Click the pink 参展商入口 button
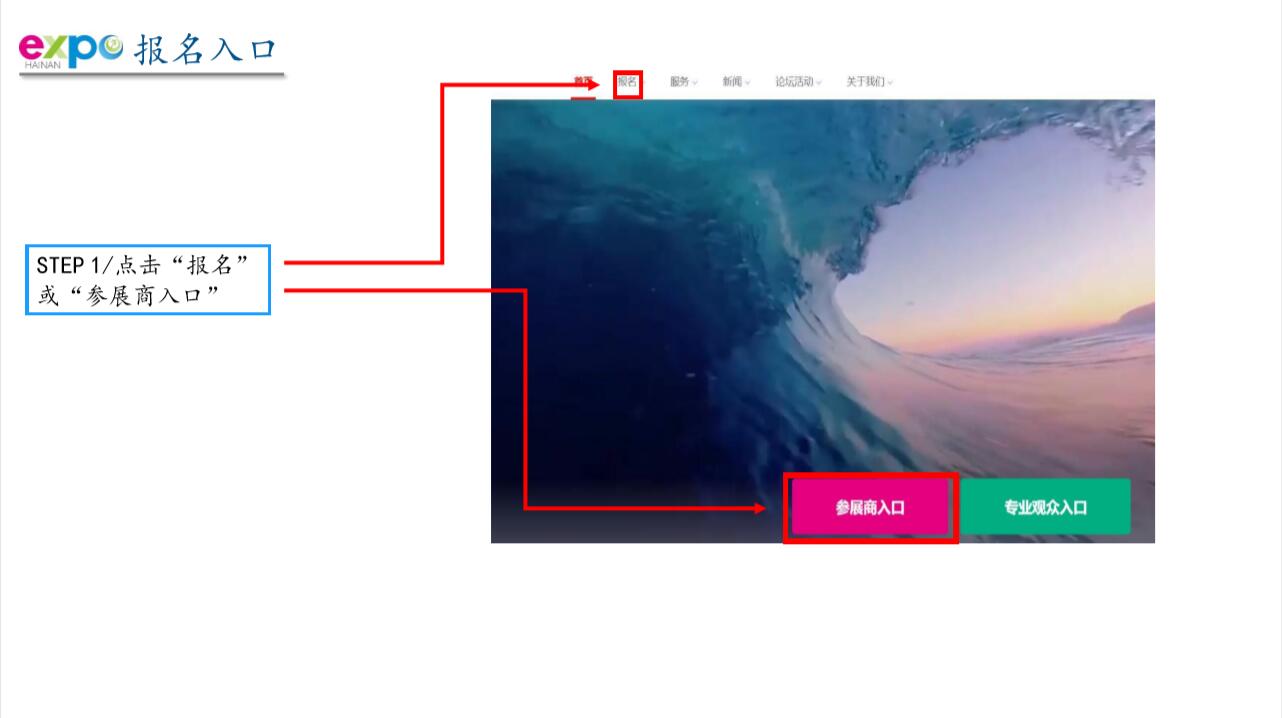The width and height of the screenshot is (1282, 718). pyautogui.click(x=870, y=507)
